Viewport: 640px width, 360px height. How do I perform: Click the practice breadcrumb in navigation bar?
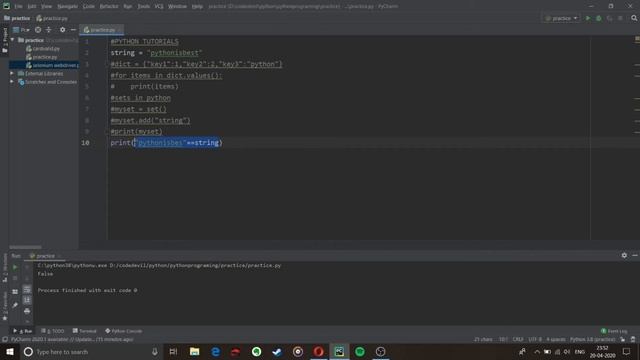17,18
